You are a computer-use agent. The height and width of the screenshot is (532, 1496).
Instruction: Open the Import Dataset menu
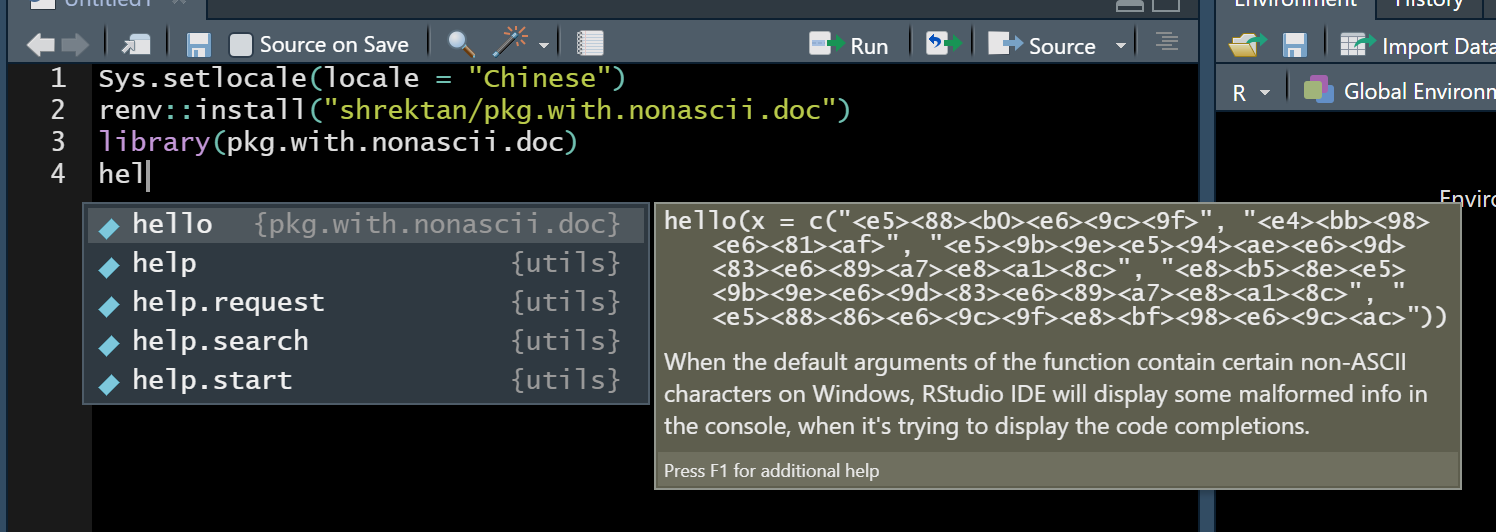1417,45
